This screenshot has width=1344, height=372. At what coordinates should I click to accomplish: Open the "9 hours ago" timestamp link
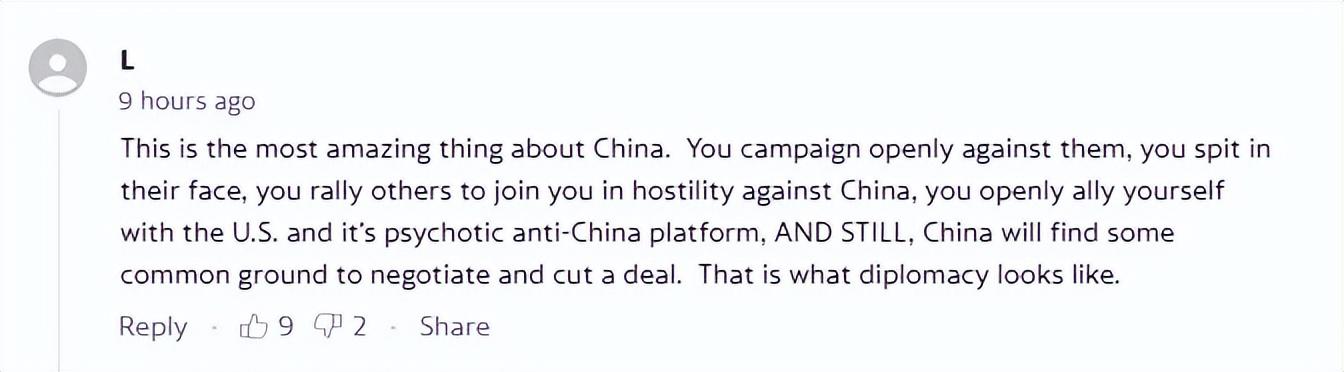pyautogui.click(x=187, y=101)
